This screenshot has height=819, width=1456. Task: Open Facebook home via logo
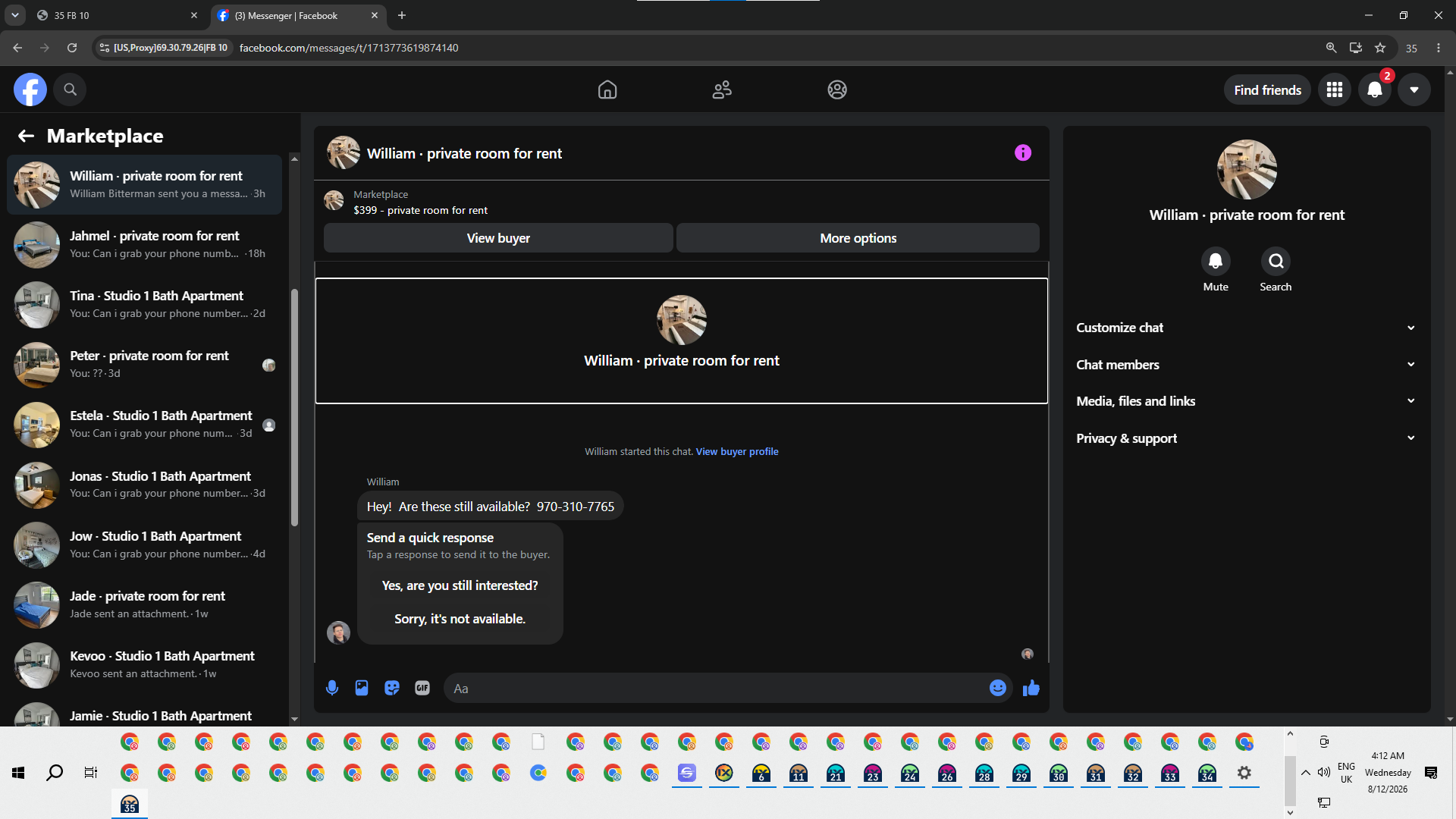pyautogui.click(x=30, y=89)
